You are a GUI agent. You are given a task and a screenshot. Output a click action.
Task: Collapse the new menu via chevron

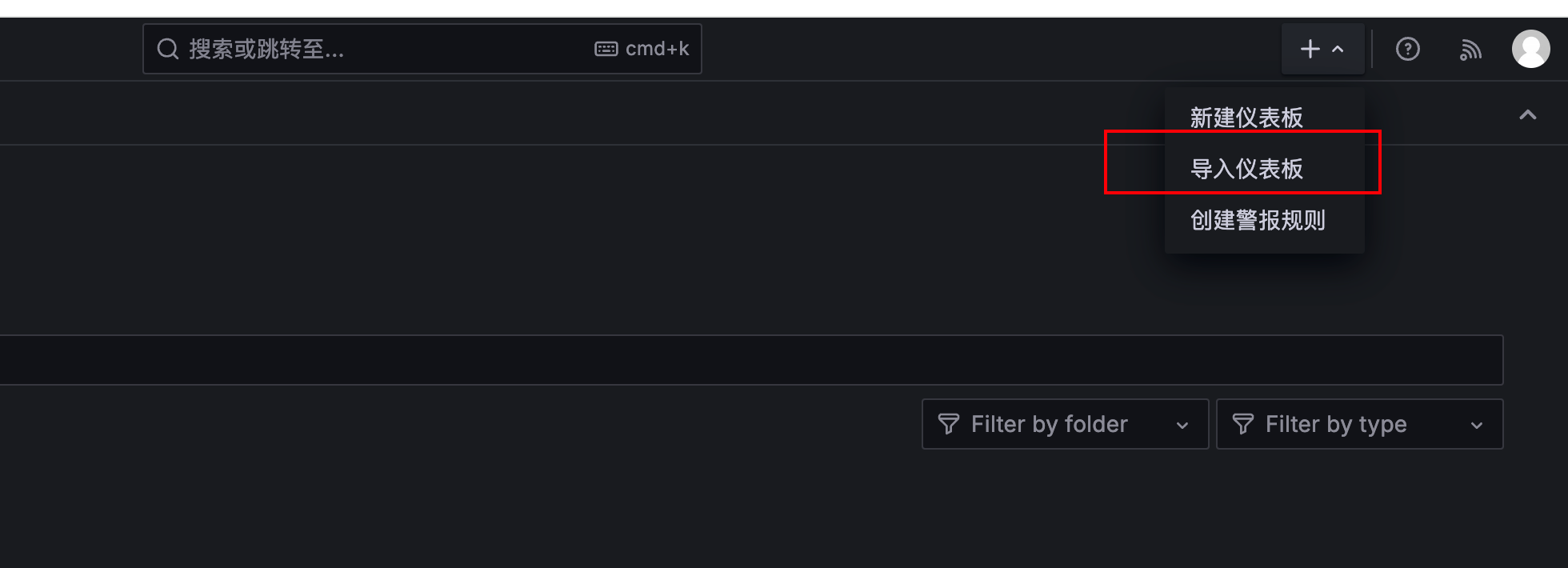[1338, 50]
